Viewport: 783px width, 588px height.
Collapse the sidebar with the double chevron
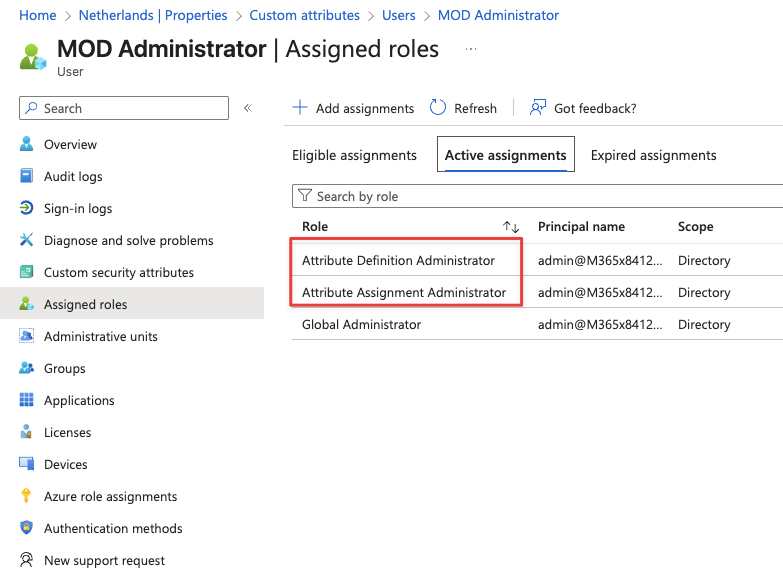(x=248, y=108)
